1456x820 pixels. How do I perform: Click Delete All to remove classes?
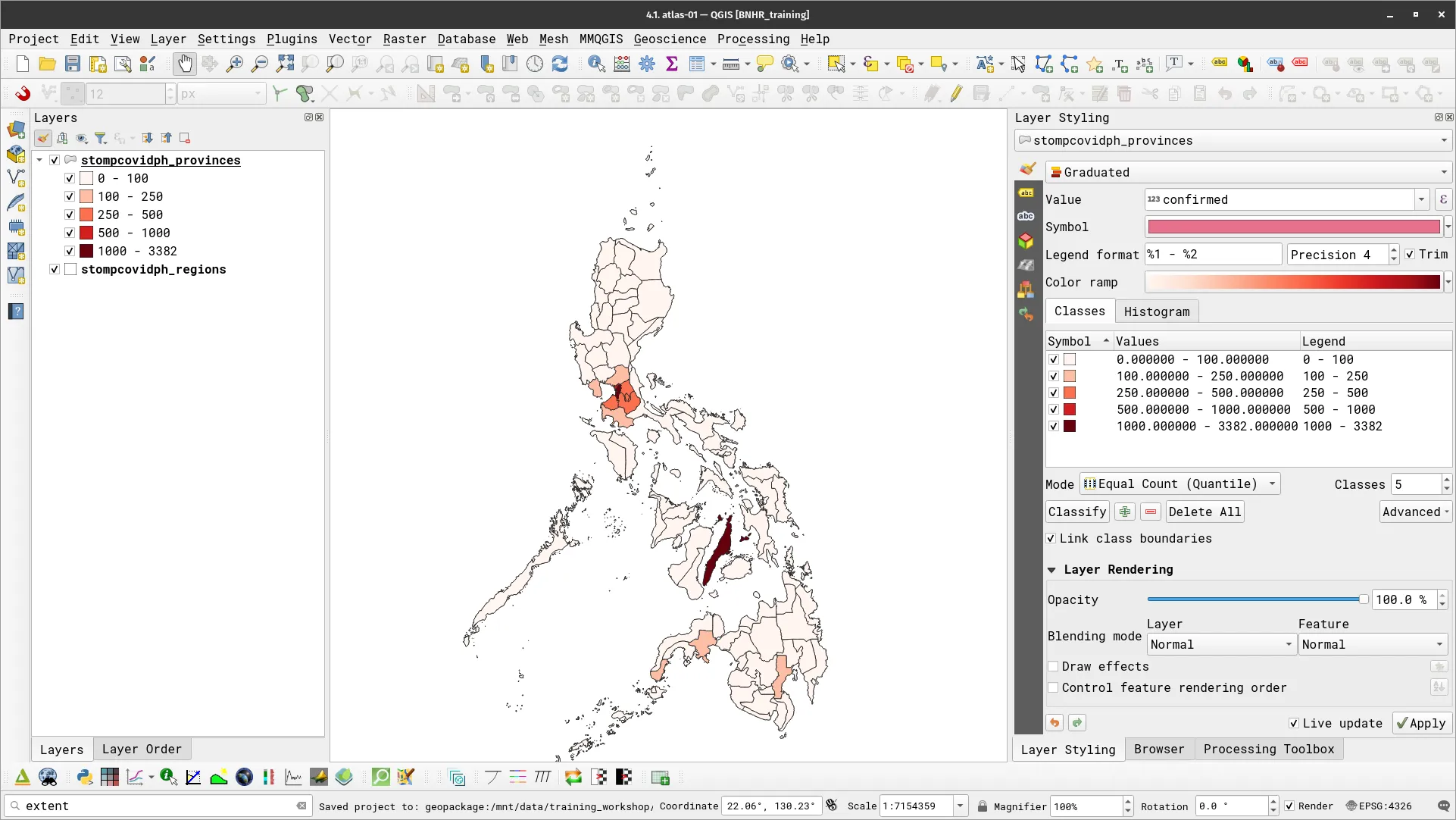pyautogui.click(x=1204, y=512)
